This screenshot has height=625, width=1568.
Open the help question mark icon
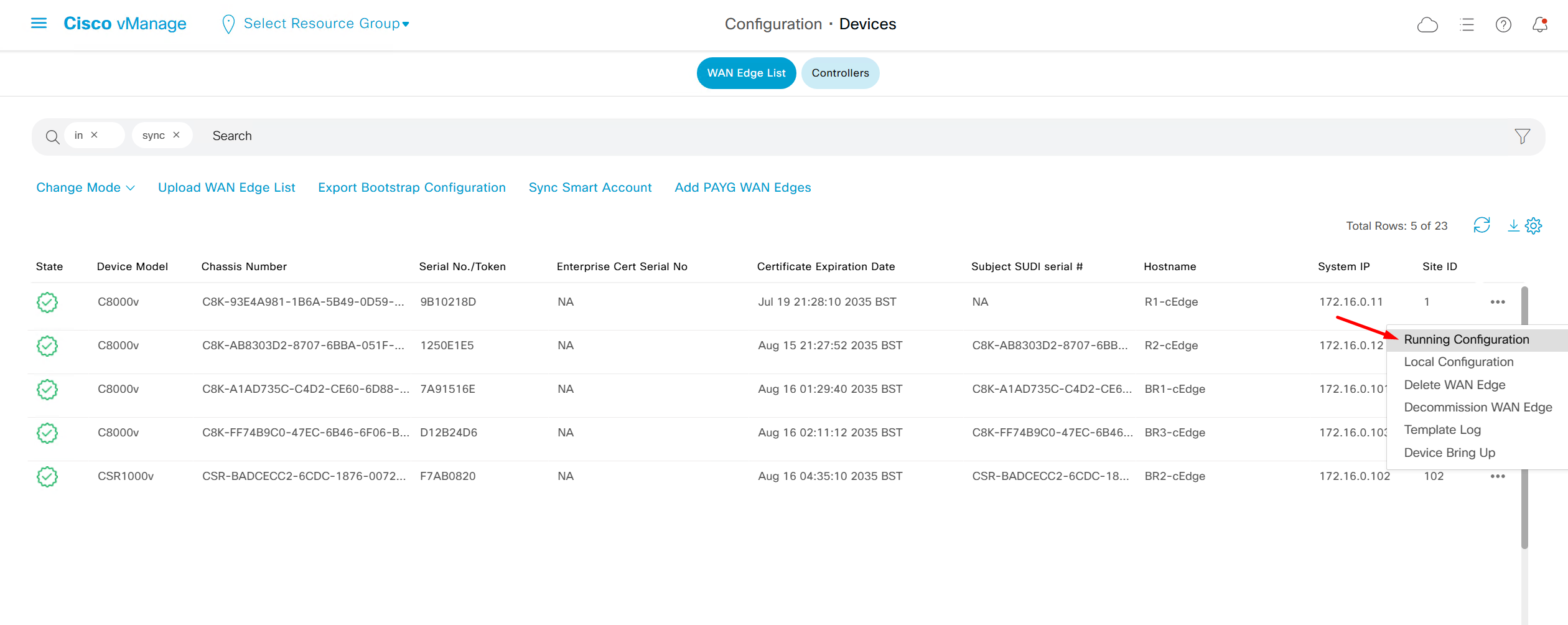[x=1503, y=25]
